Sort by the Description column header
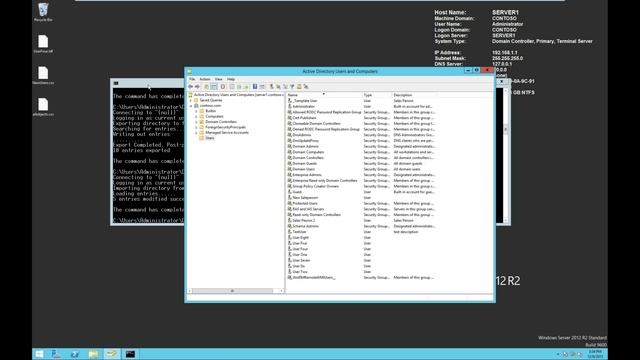640x360 pixels. coord(414,95)
